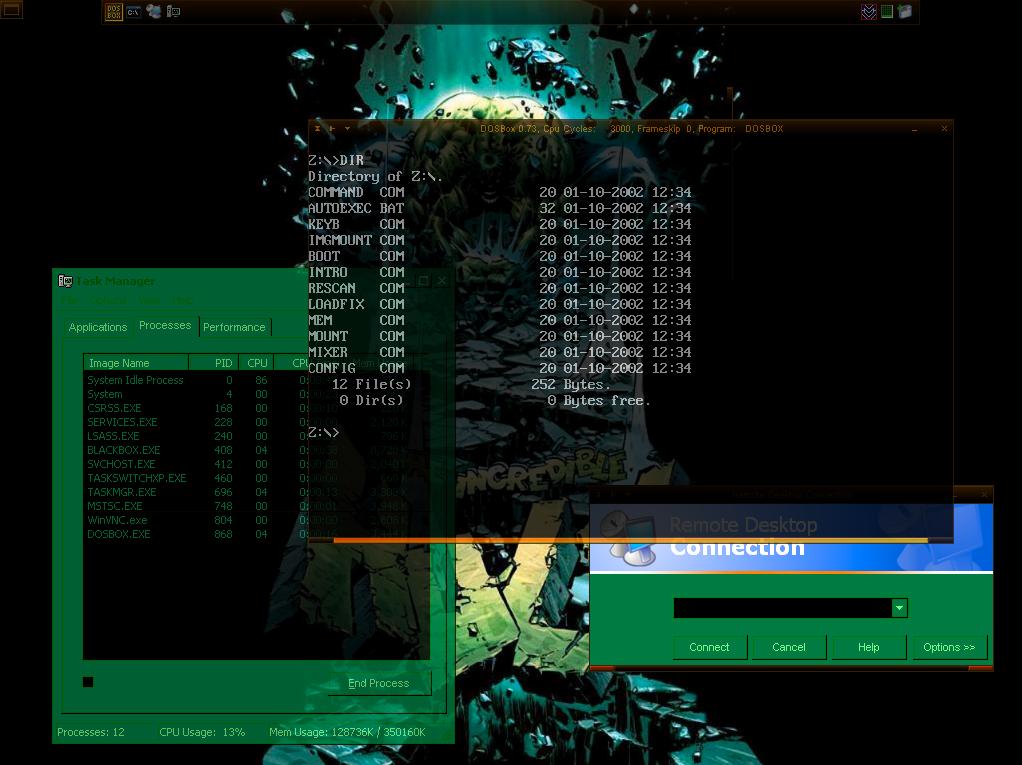This screenshot has height=765, width=1022.
Task: Click the Task Manager title bar icon
Action: coord(65,281)
